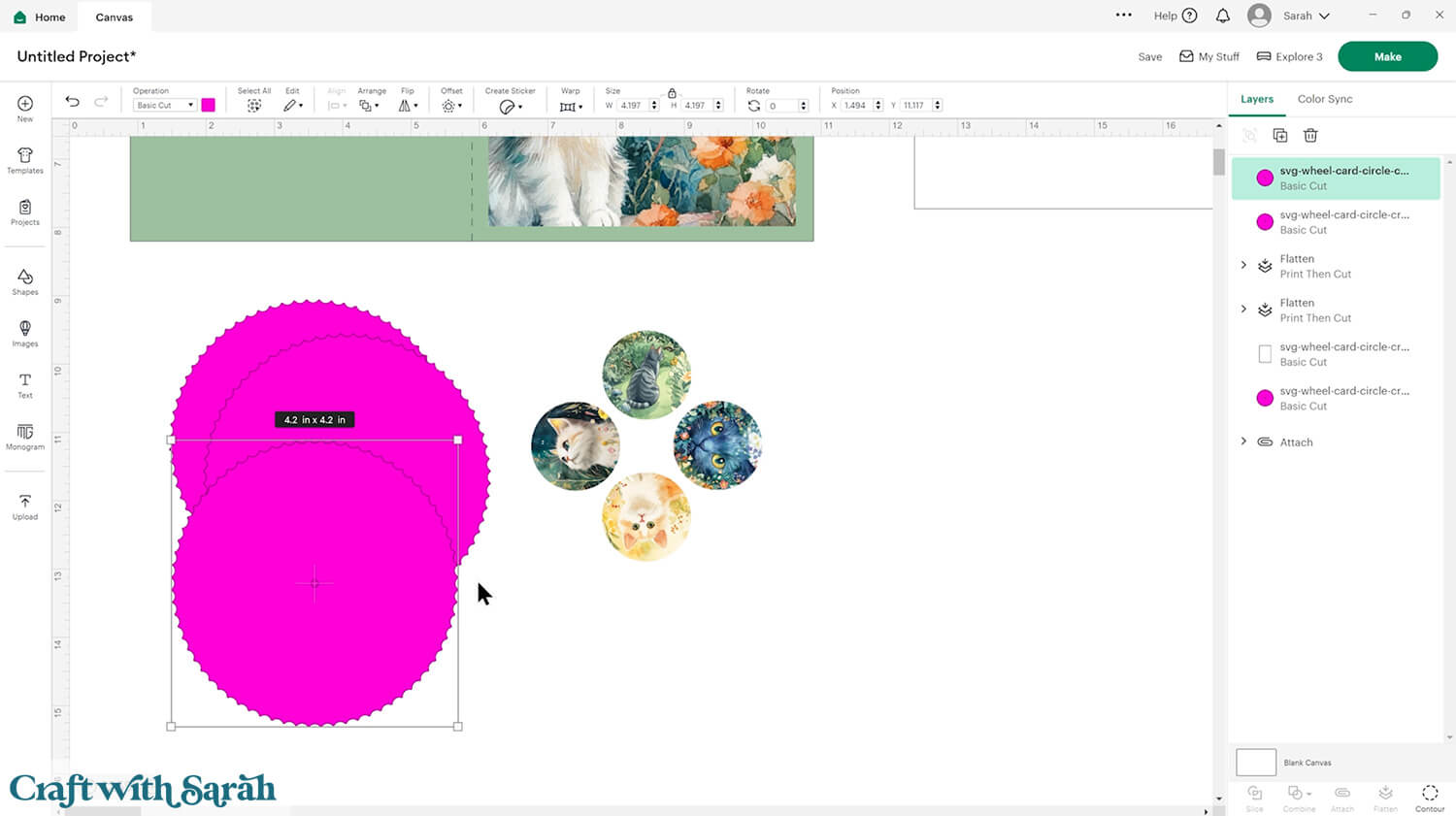1456x816 pixels.
Task: Click the Width field stepper arrows
Action: [655, 106]
